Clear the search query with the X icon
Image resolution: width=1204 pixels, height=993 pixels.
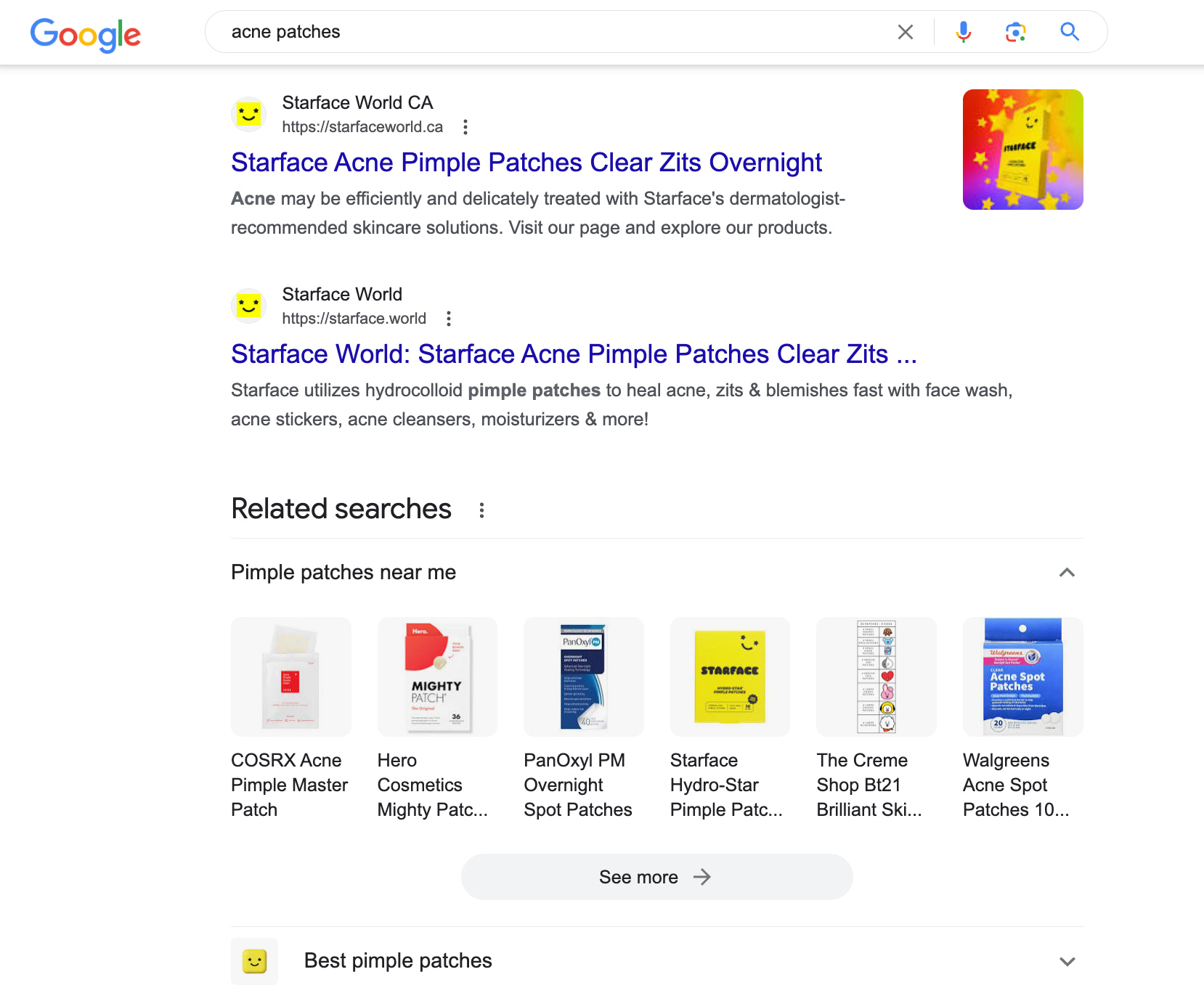click(905, 31)
